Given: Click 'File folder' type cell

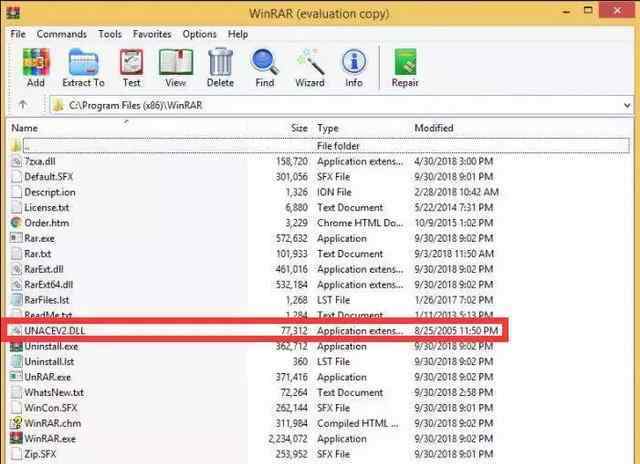Looking at the screenshot, I should [x=338, y=146].
